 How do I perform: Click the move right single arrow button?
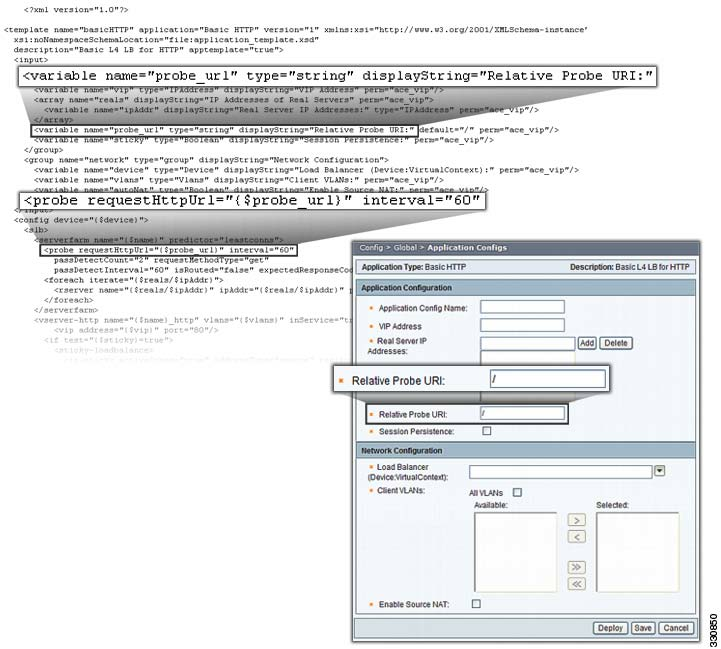[x=577, y=520]
